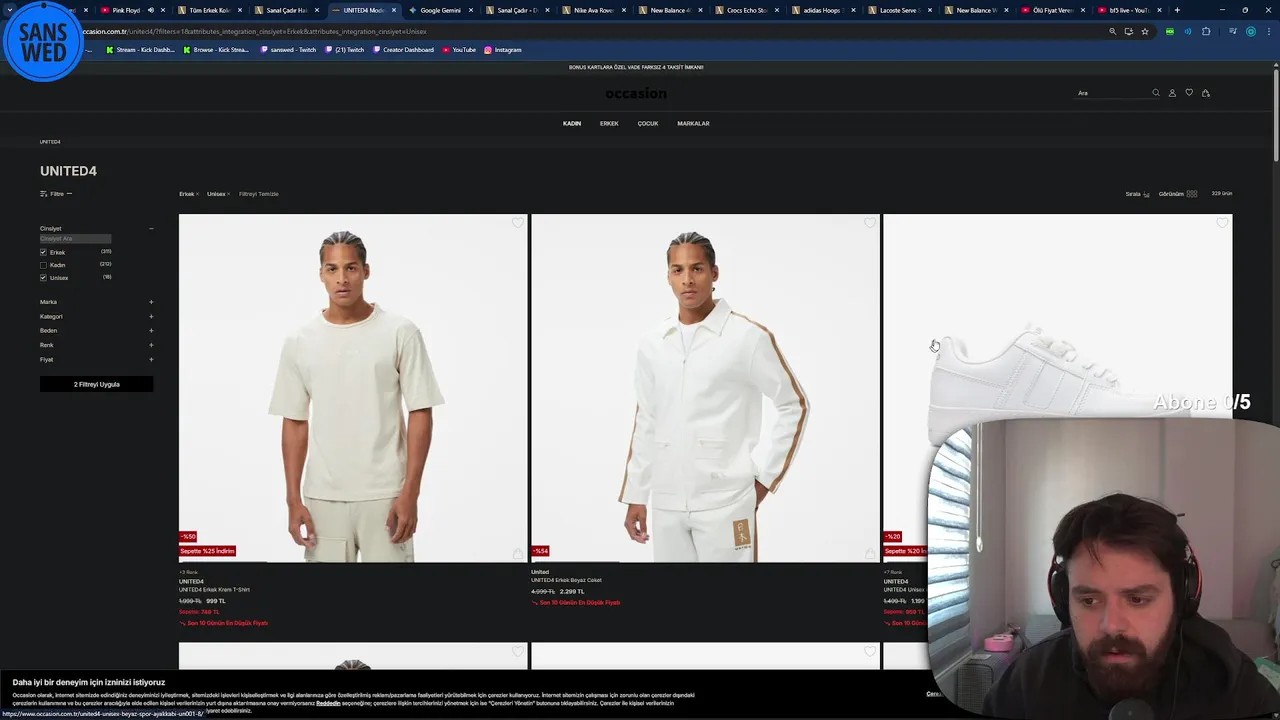Open the cream T-shirt product image
This screenshot has height=720, width=1280.
click(x=353, y=388)
